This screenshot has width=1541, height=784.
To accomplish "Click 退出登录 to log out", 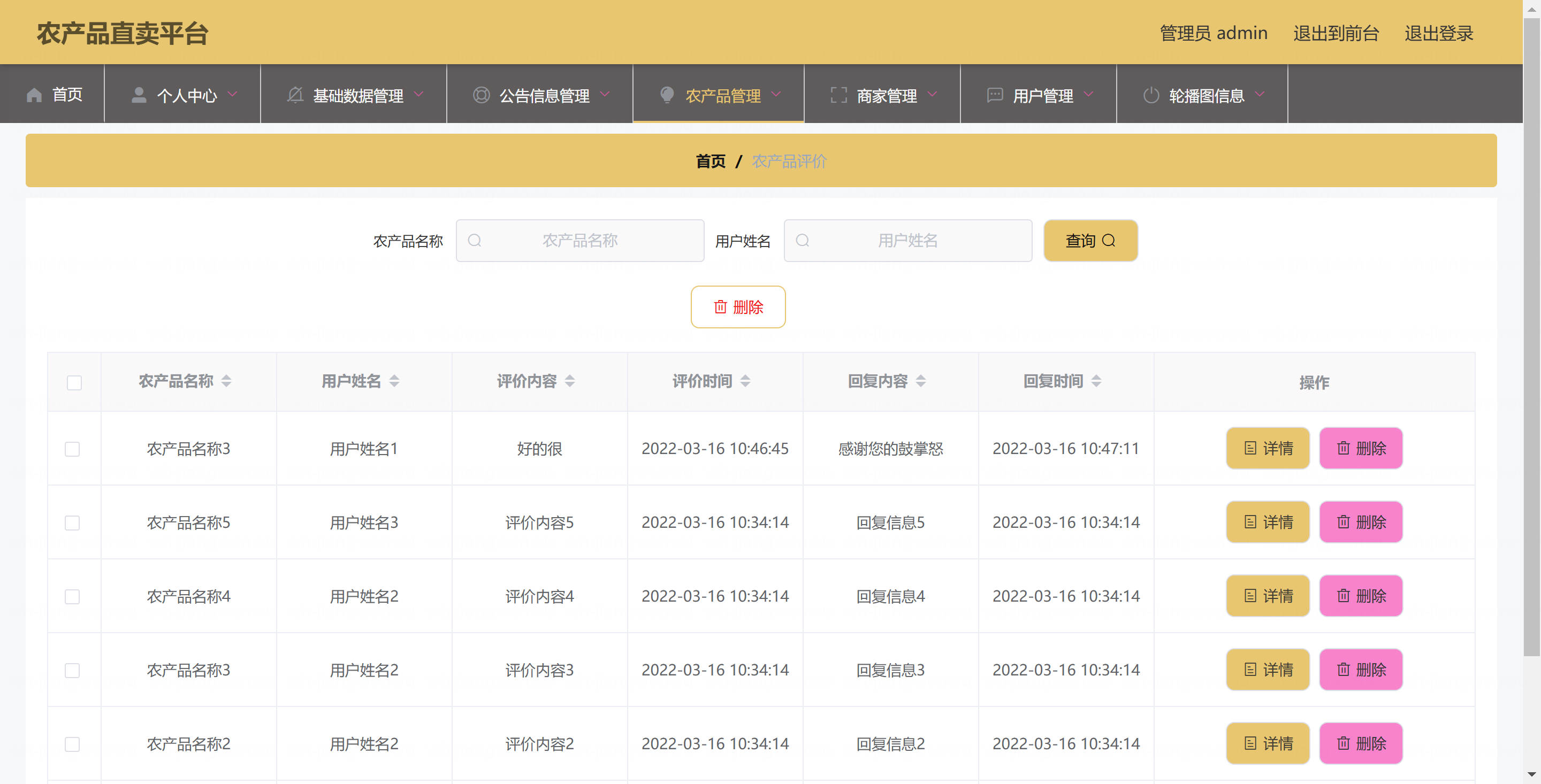I will pos(1439,34).
